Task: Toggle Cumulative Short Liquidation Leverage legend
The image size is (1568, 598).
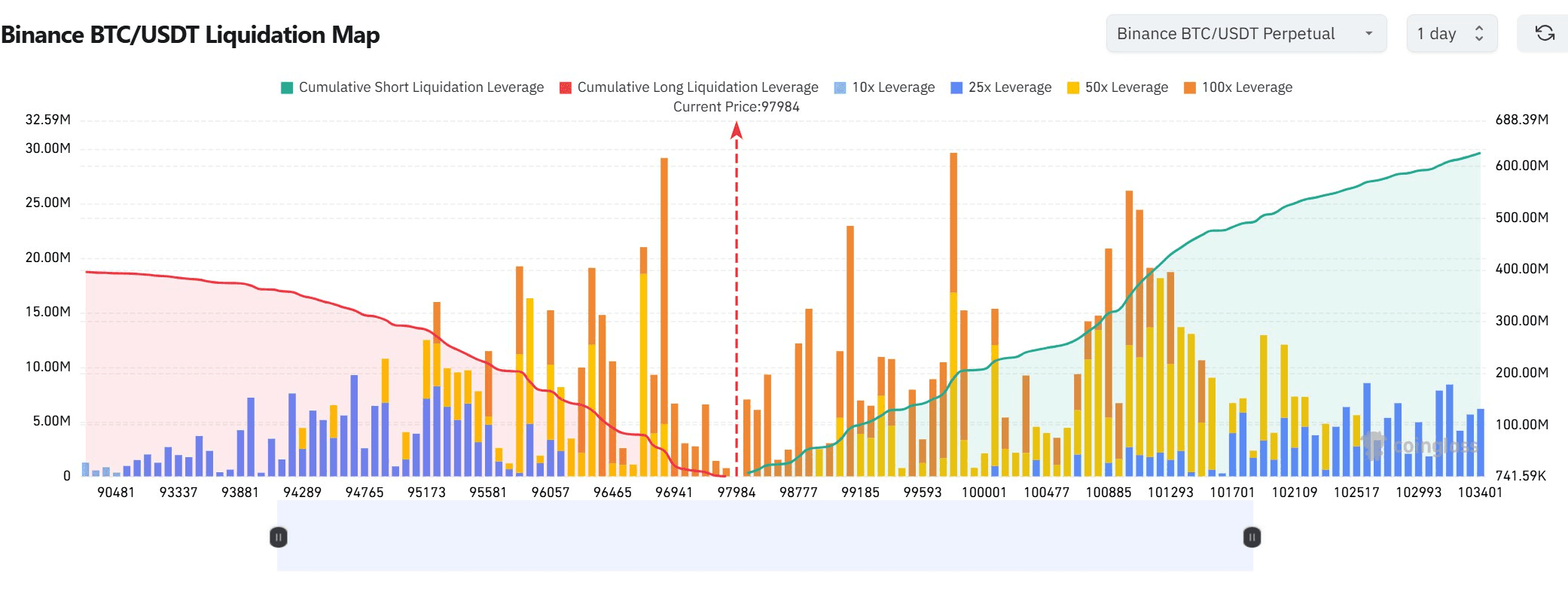Action: 412,87
